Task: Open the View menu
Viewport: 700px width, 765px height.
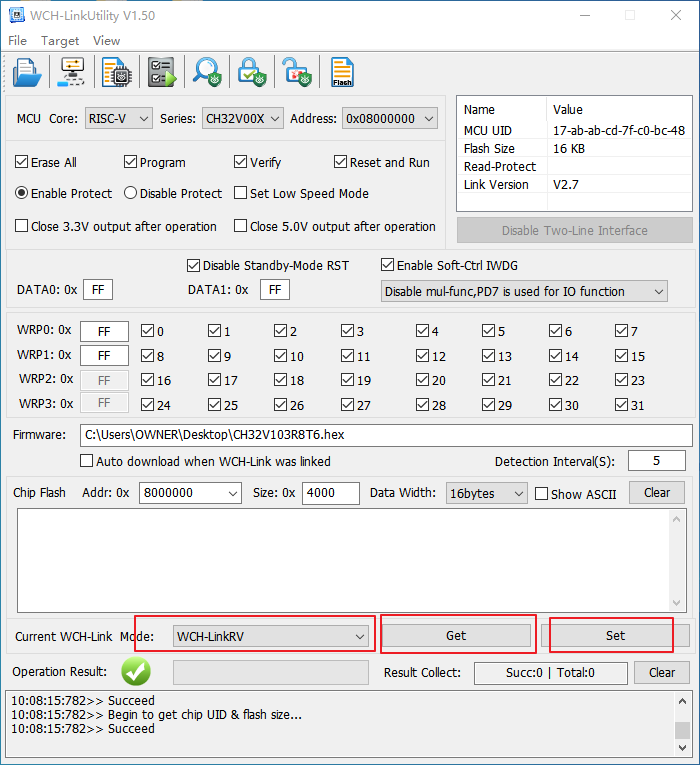Action: 106,41
